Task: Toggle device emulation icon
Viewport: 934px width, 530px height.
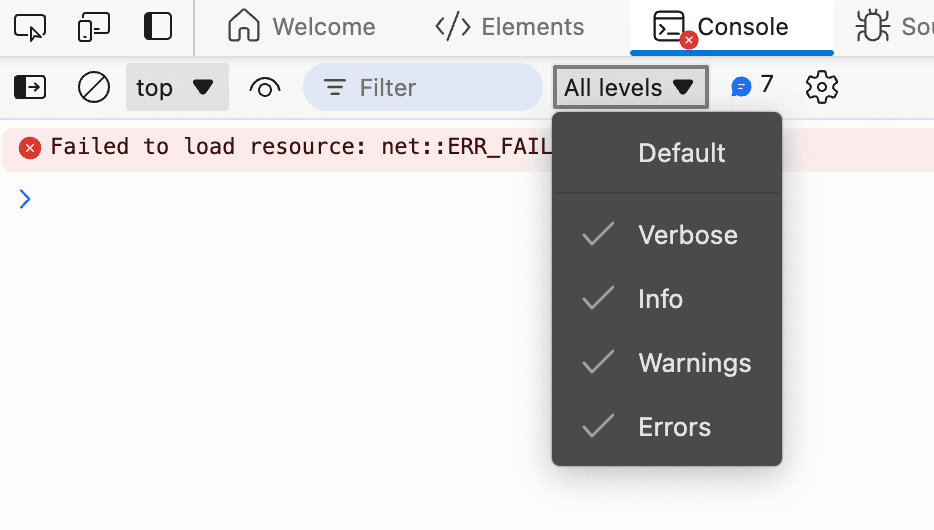Action: pyautogui.click(x=94, y=27)
